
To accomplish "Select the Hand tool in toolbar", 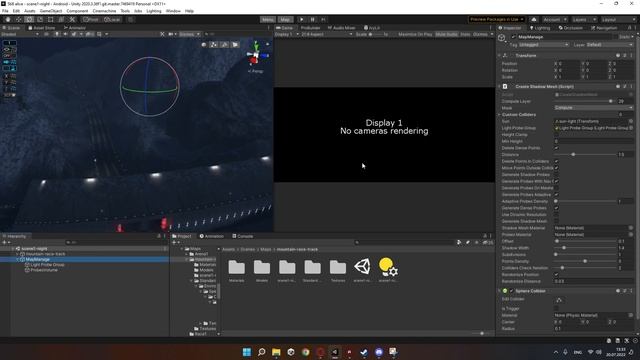I will (x=8, y=20).
